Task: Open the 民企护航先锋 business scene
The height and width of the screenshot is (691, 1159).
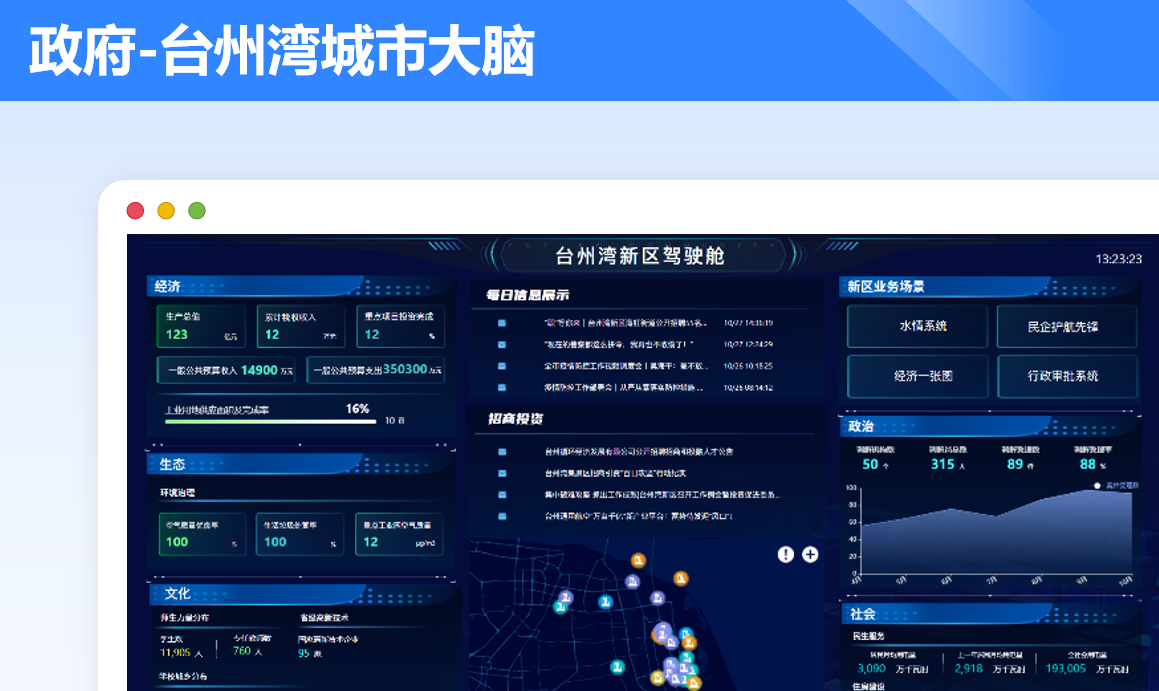Action: [x=1067, y=326]
